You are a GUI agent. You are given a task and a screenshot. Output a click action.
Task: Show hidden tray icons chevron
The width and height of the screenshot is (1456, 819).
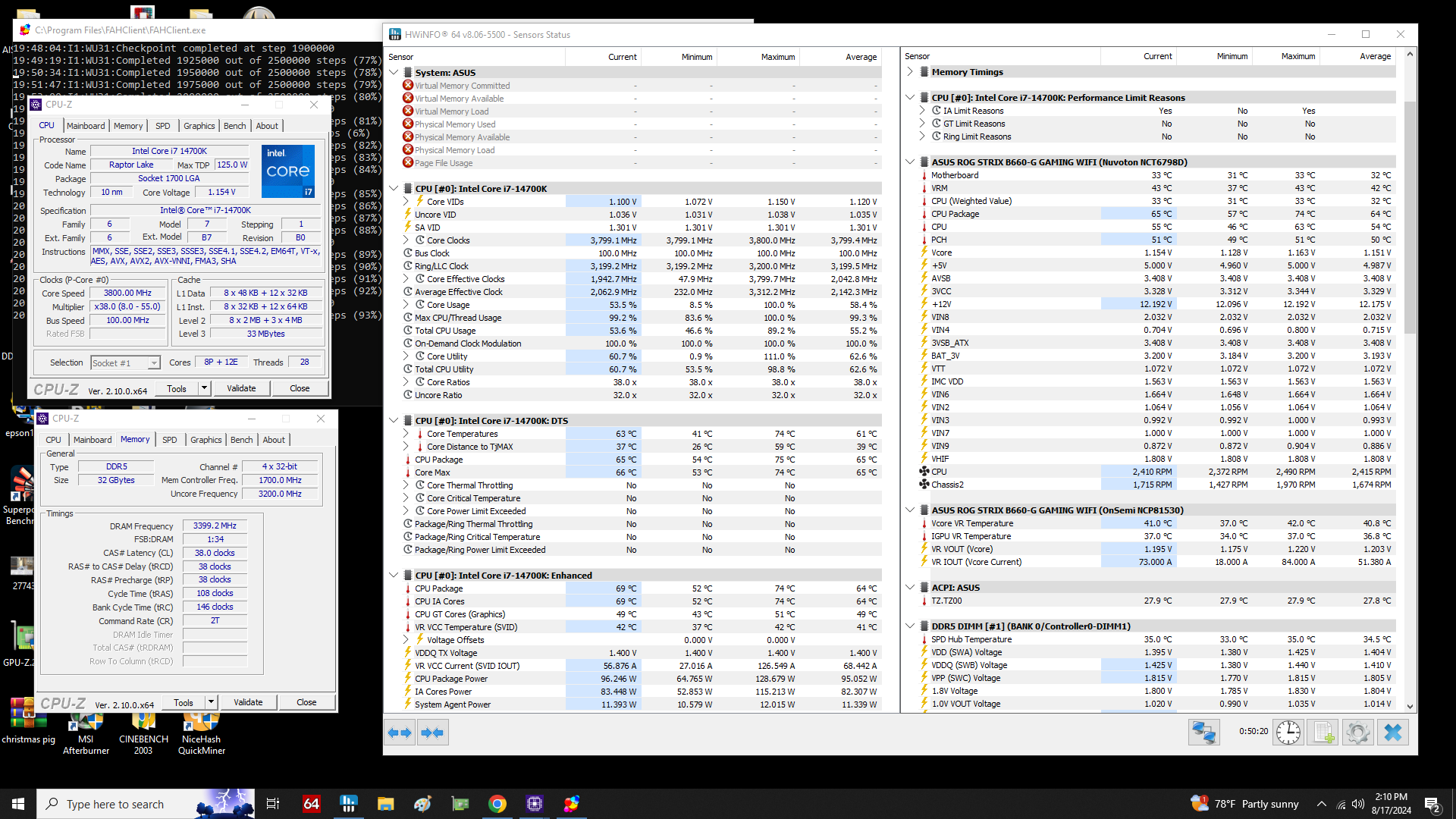(x=1322, y=804)
